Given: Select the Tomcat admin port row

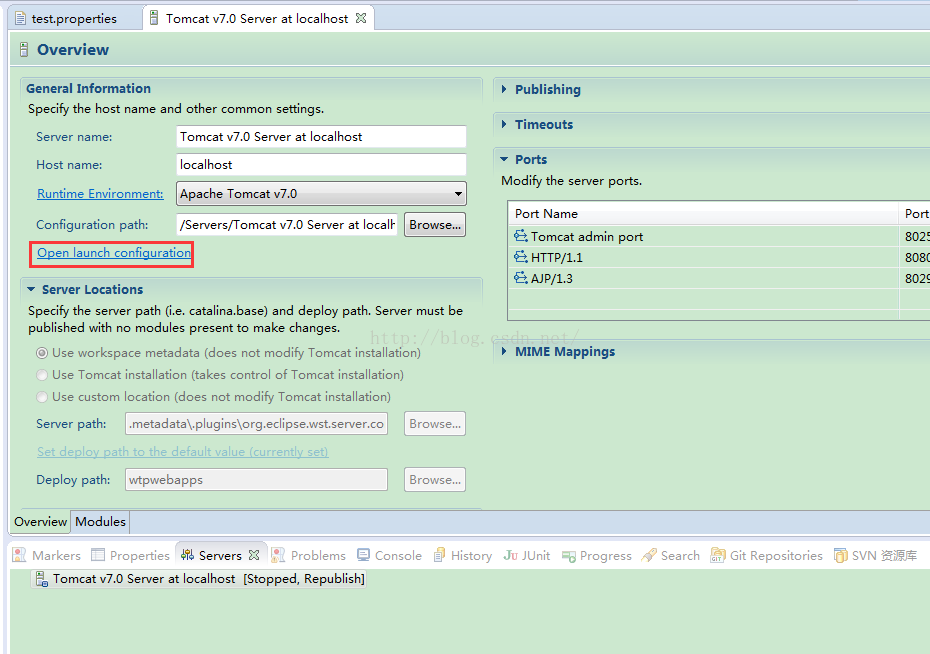Looking at the screenshot, I should (x=719, y=236).
